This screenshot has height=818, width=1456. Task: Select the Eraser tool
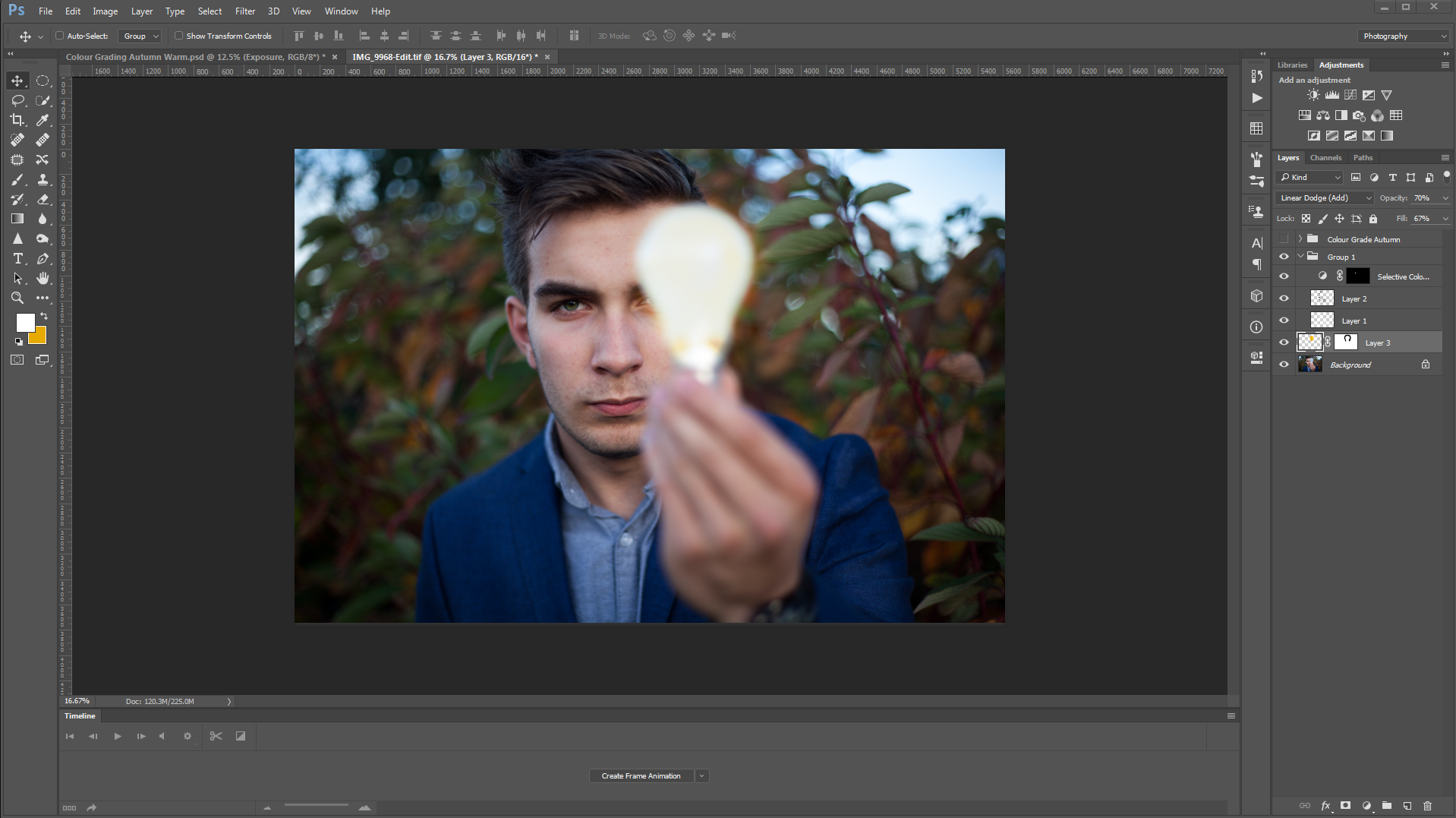tap(43, 199)
